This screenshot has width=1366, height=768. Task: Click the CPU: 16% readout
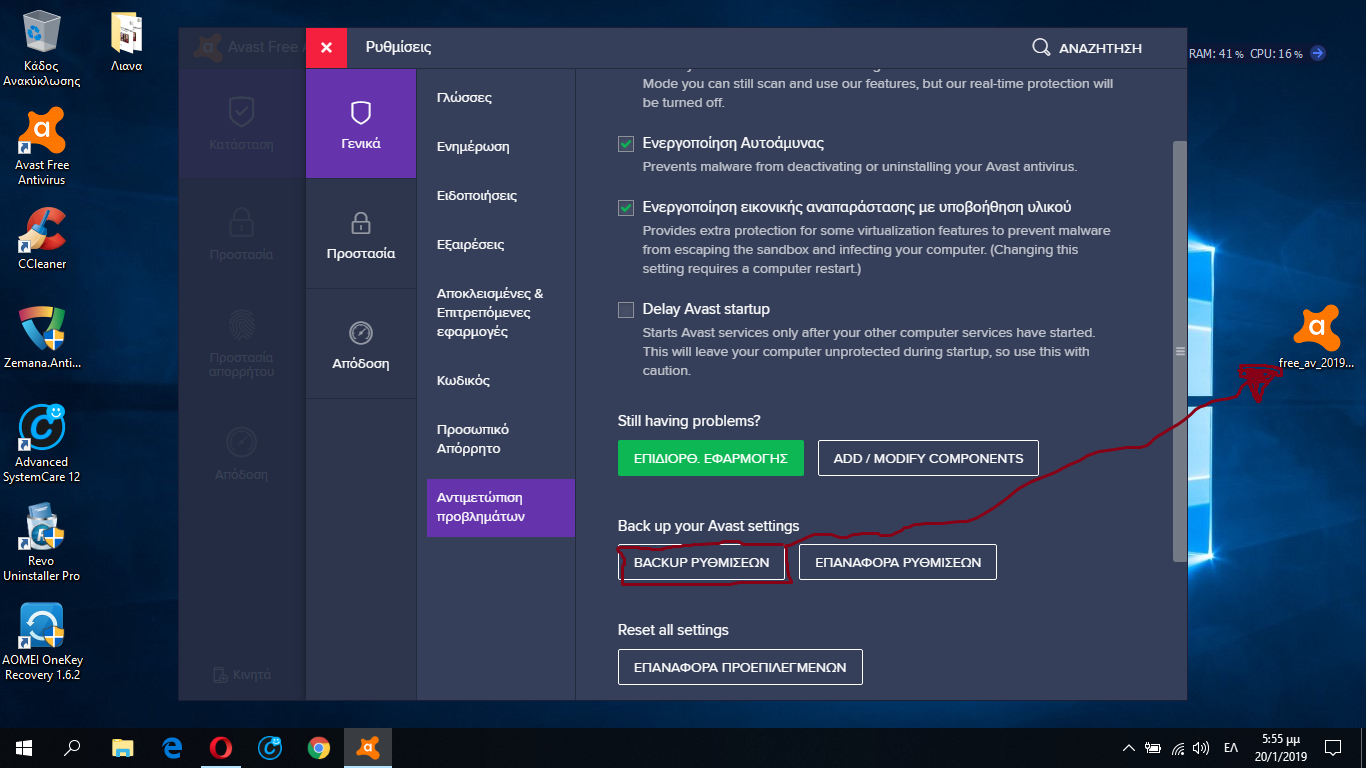coord(1276,54)
